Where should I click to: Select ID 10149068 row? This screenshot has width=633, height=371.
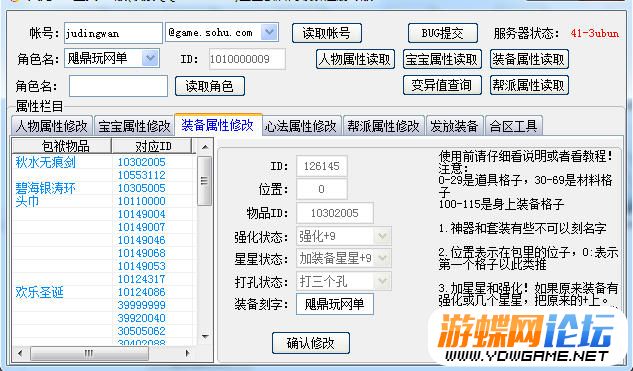141,253
